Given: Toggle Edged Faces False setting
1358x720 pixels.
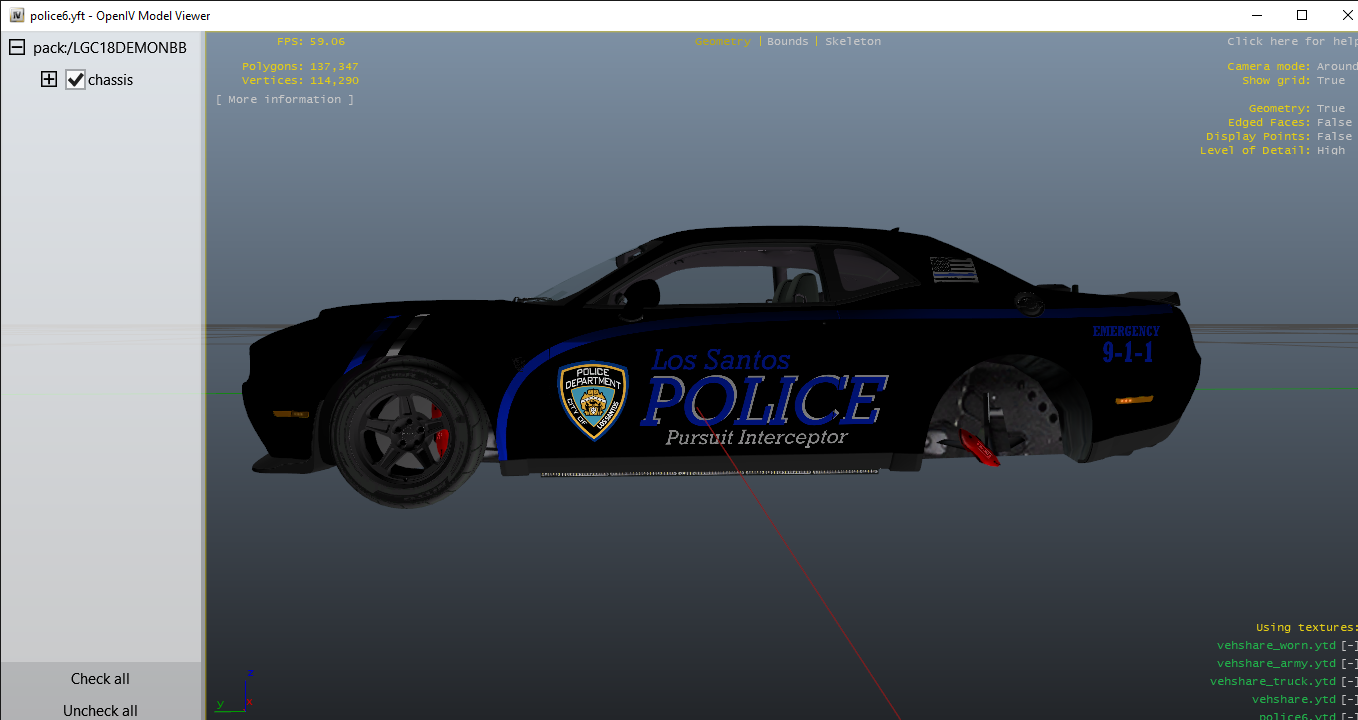Looking at the screenshot, I should point(1334,122).
